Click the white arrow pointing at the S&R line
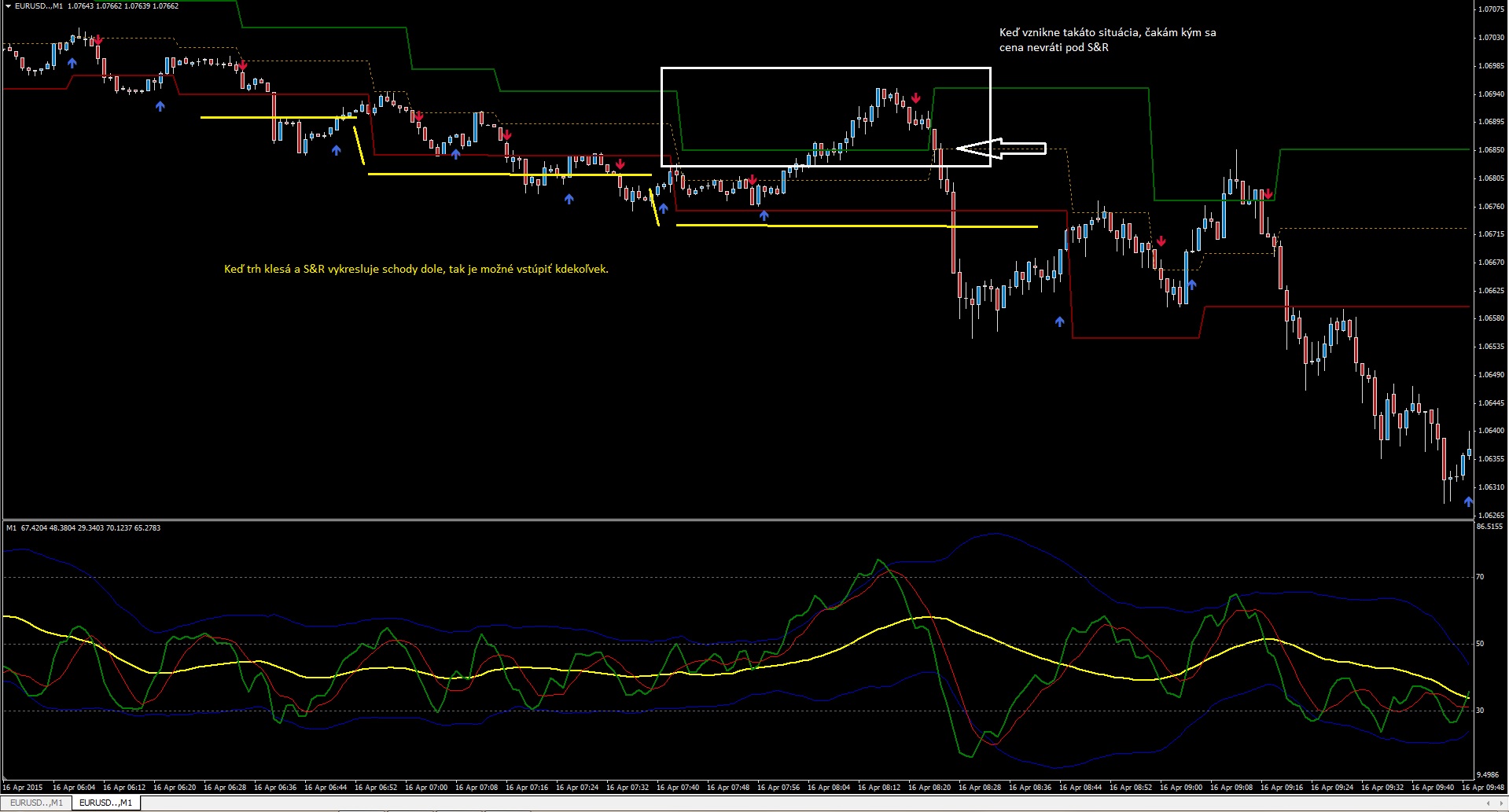This screenshot has height=812, width=1509. [x=1000, y=149]
